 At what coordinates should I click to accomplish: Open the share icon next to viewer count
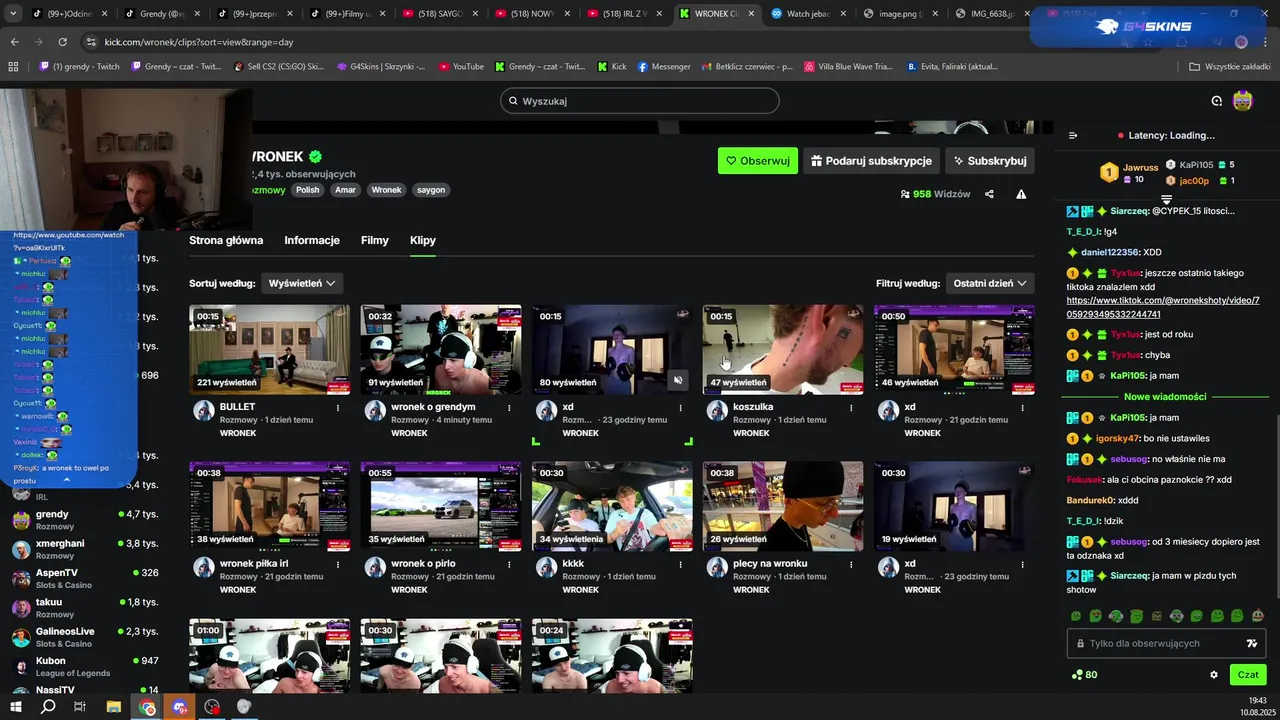[989, 194]
